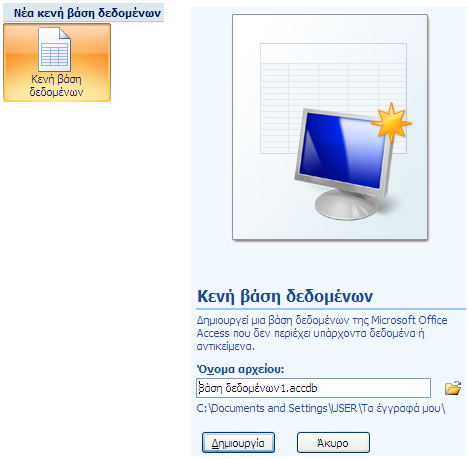Click the description text starting with Δημιουργεί

pyautogui.click(x=322, y=333)
